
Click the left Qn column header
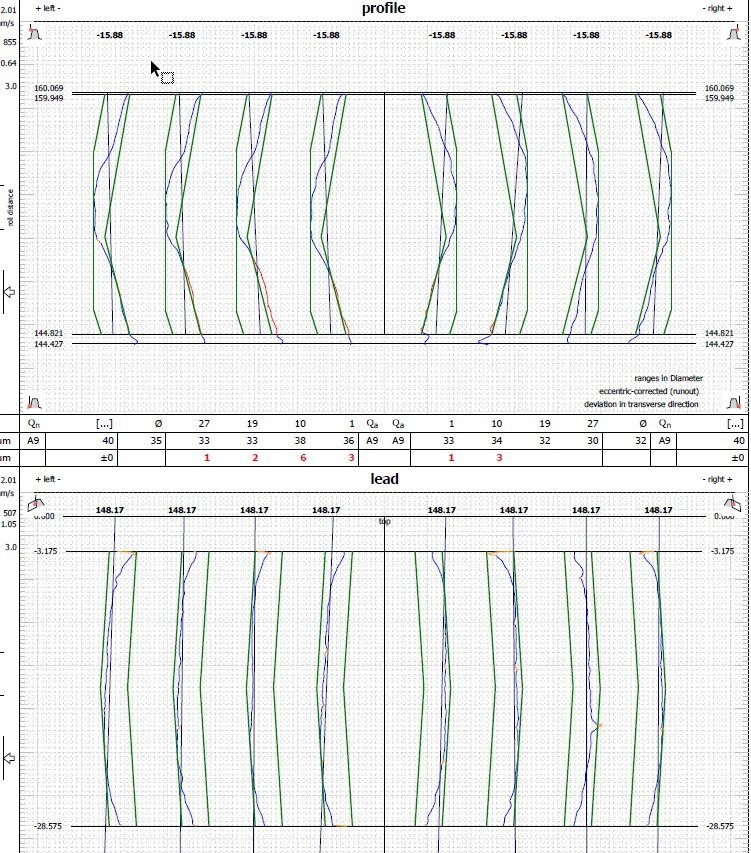coord(33,423)
